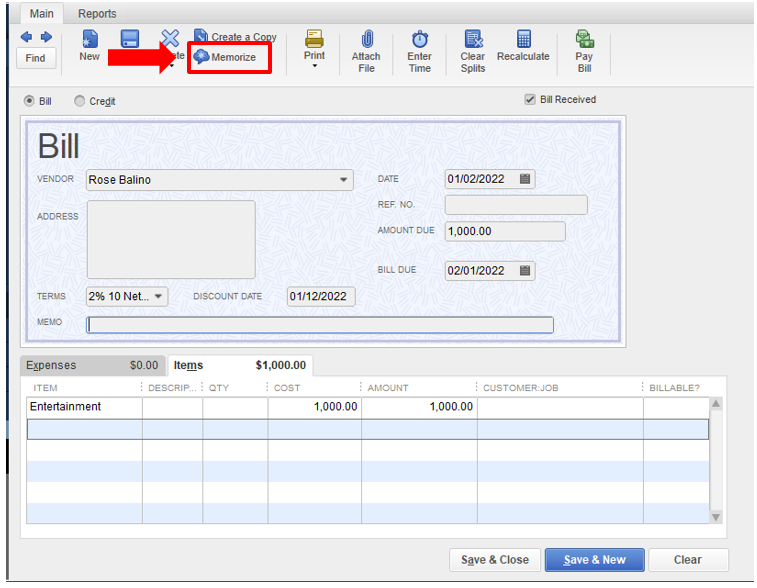Screen dimensions: 757x588
Task: Click the Save floppy disk icon
Action: [130, 39]
